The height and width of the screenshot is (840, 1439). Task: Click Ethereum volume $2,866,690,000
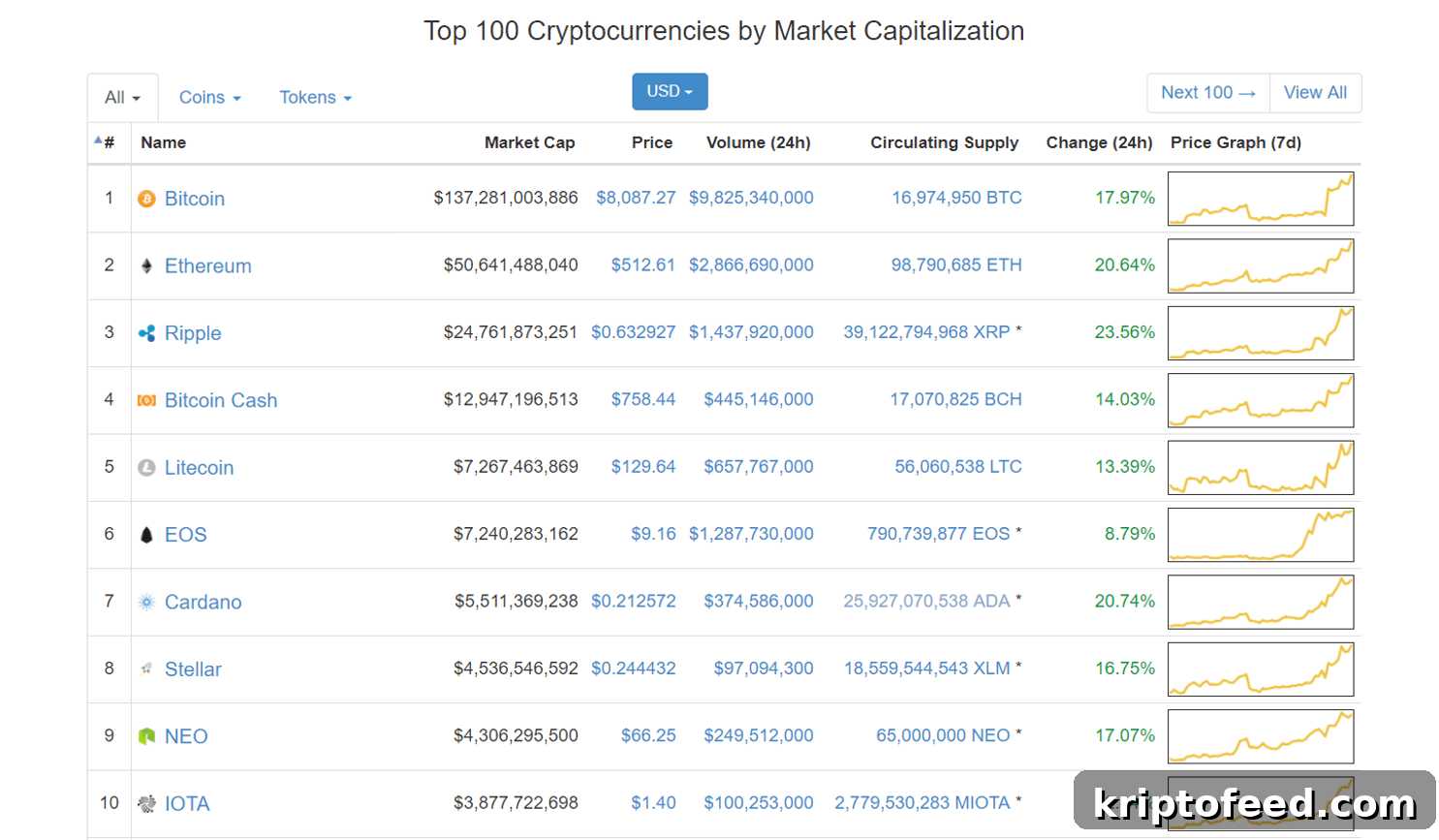pos(751,264)
